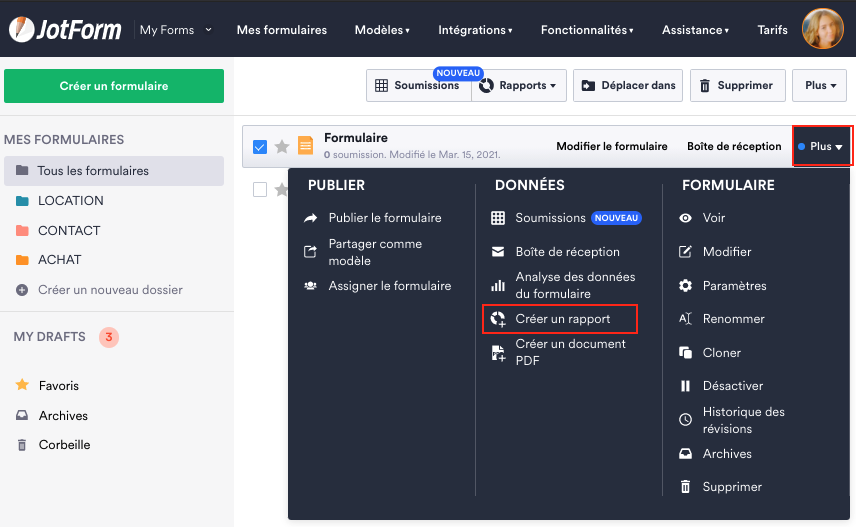Click the Historique des révisions clock icon
This screenshot has width=856, height=527.
pos(685,420)
